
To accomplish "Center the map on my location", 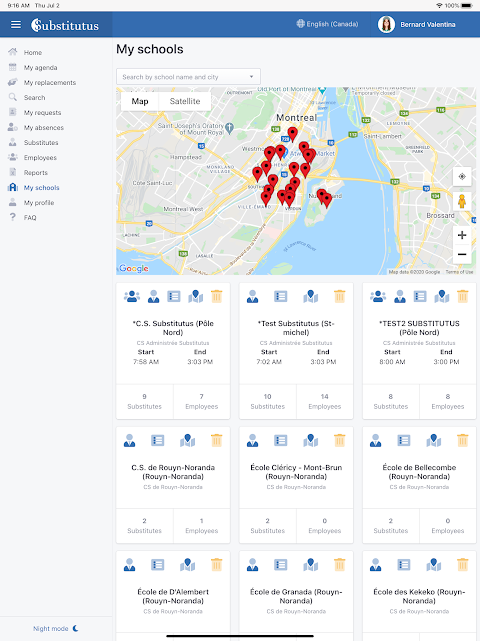I will click(462, 177).
